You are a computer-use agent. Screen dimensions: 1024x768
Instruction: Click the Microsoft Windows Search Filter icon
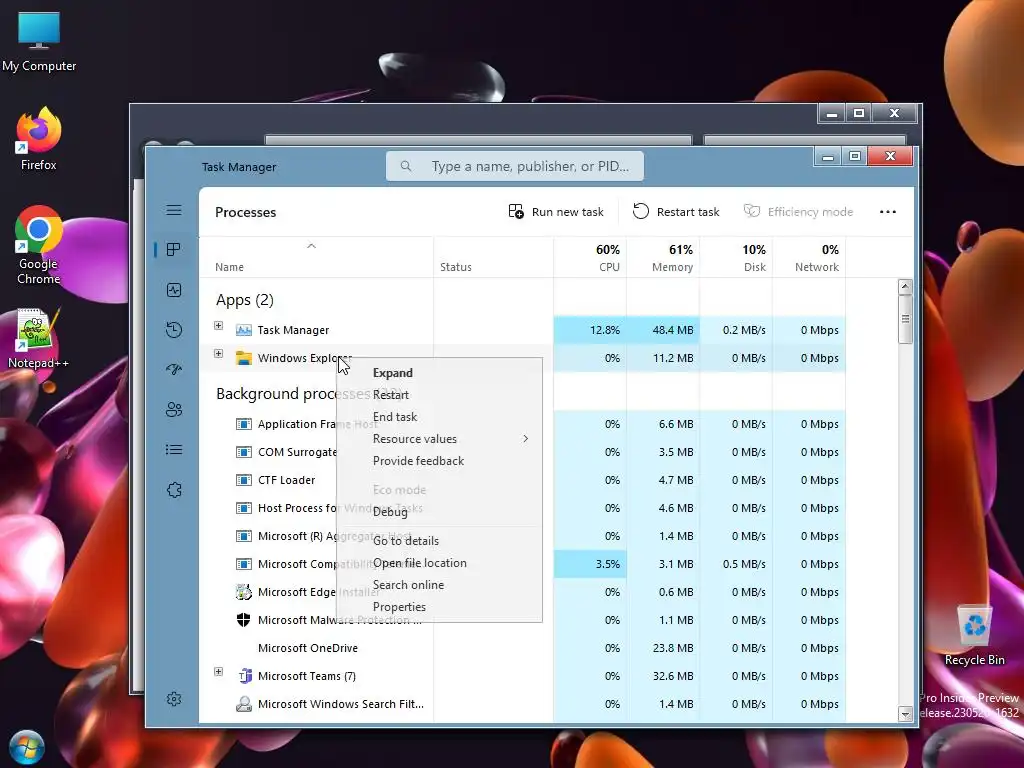pyautogui.click(x=244, y=704)
